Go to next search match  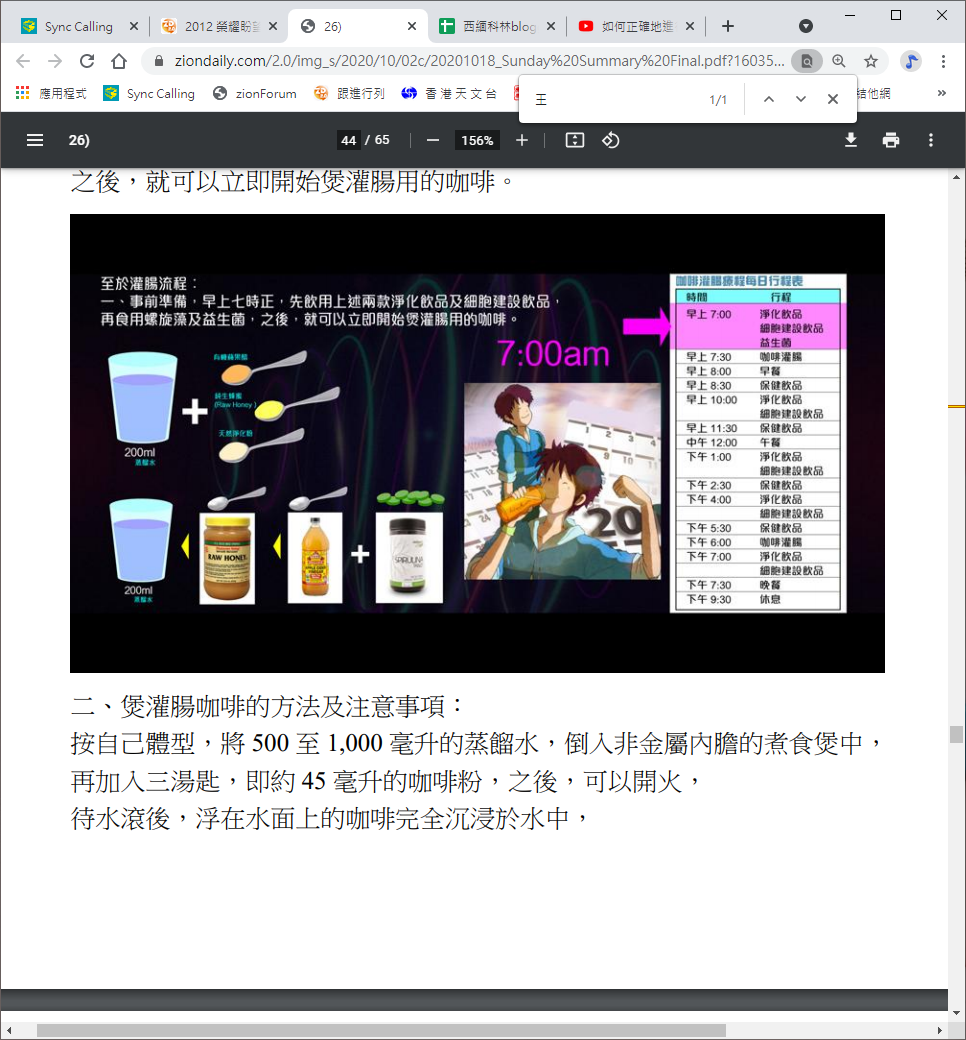point(801,99)
